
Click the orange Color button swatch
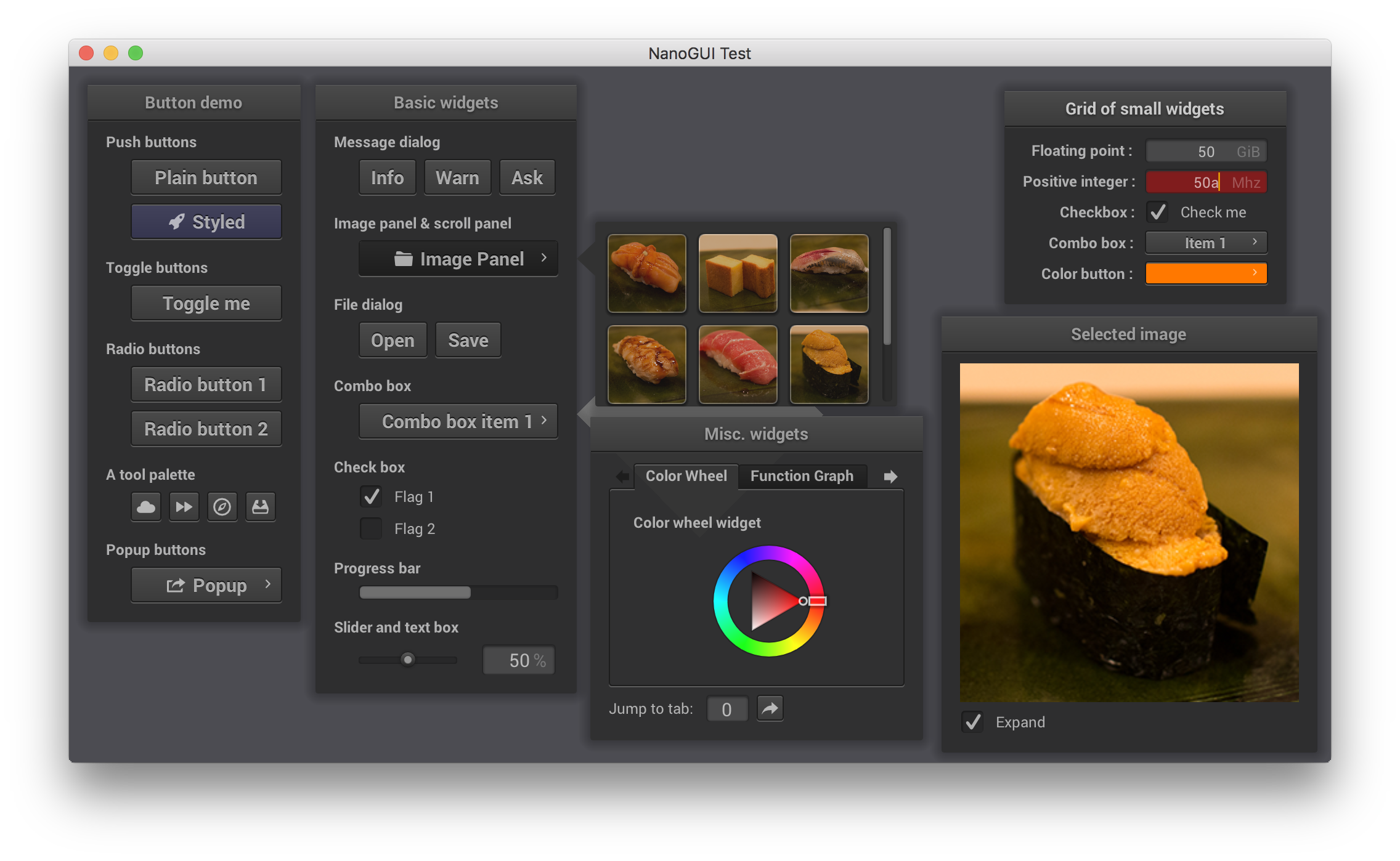pyautogui.click(x=1205, y=273)
